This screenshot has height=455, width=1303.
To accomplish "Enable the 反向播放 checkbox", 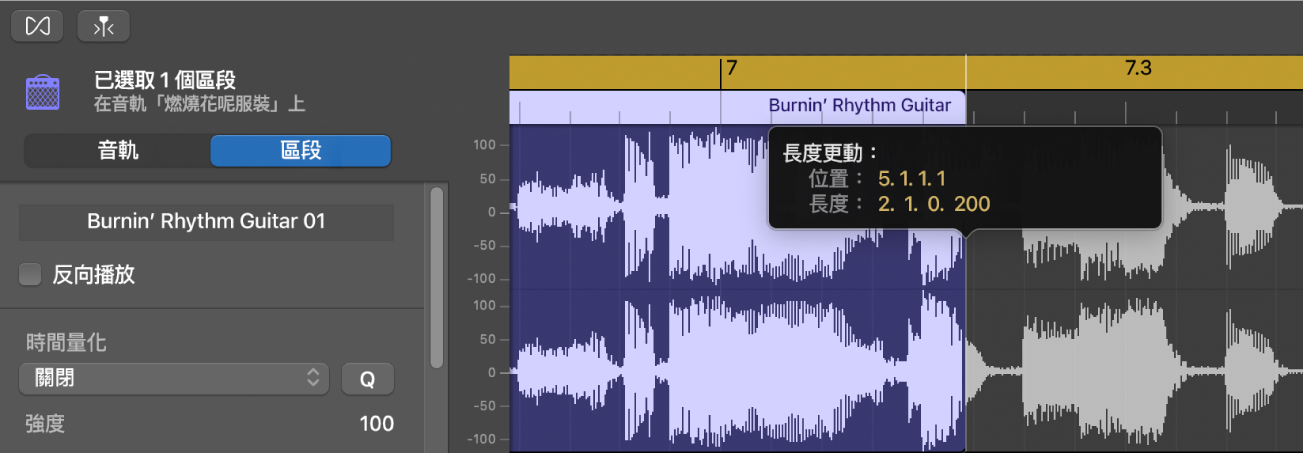I will coord(31,275).
